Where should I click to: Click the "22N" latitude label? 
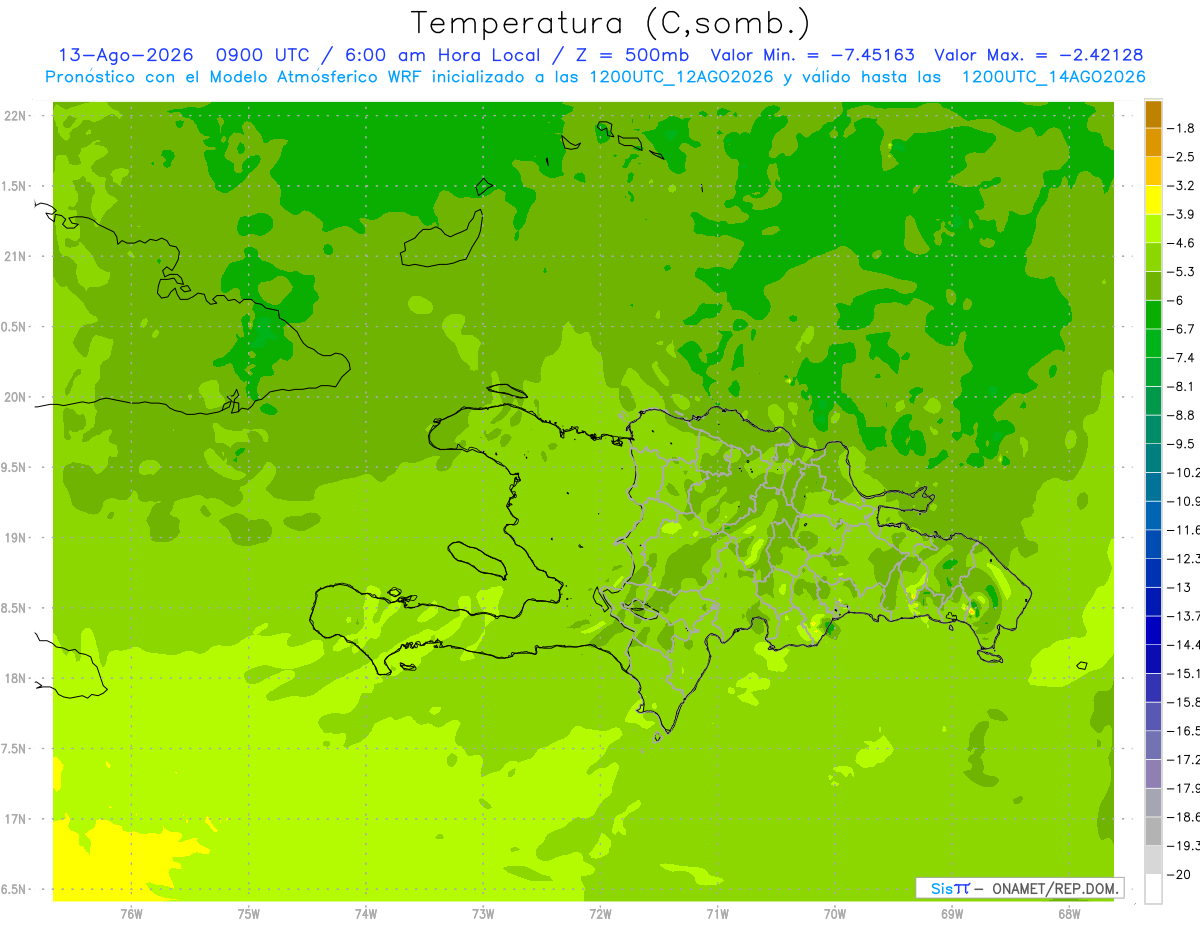point(16,116)
